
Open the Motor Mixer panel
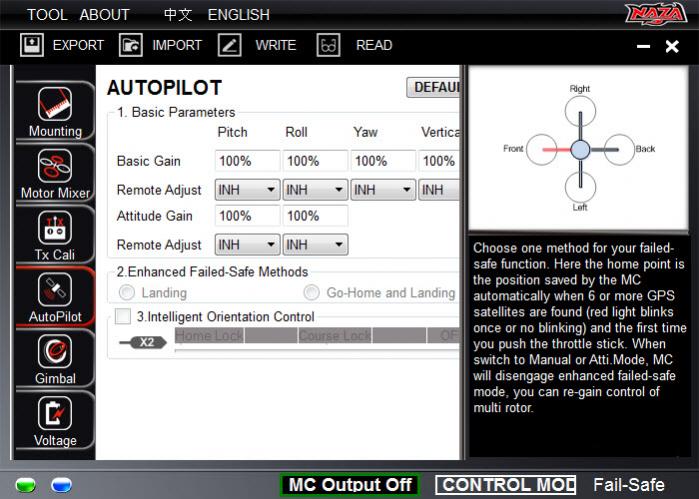[55, 172]
